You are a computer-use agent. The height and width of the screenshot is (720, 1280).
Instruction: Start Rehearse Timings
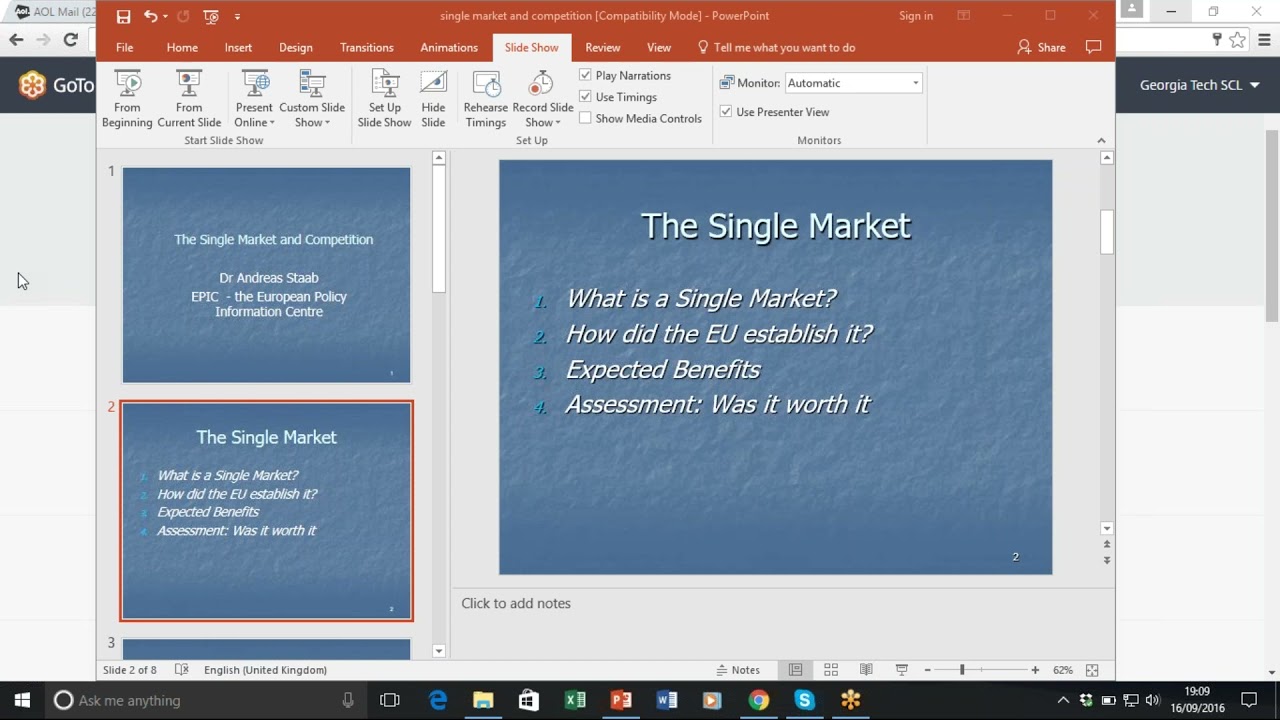485,99
